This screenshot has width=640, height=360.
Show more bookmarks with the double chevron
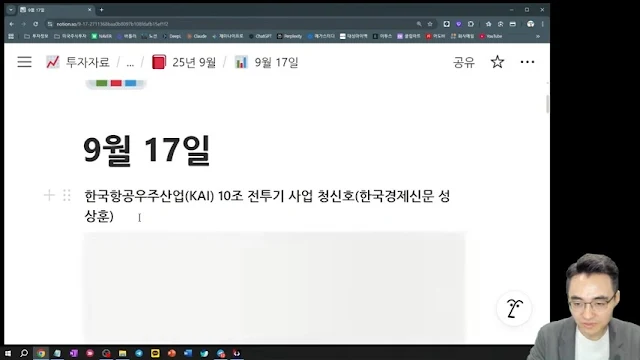(538, 36)
